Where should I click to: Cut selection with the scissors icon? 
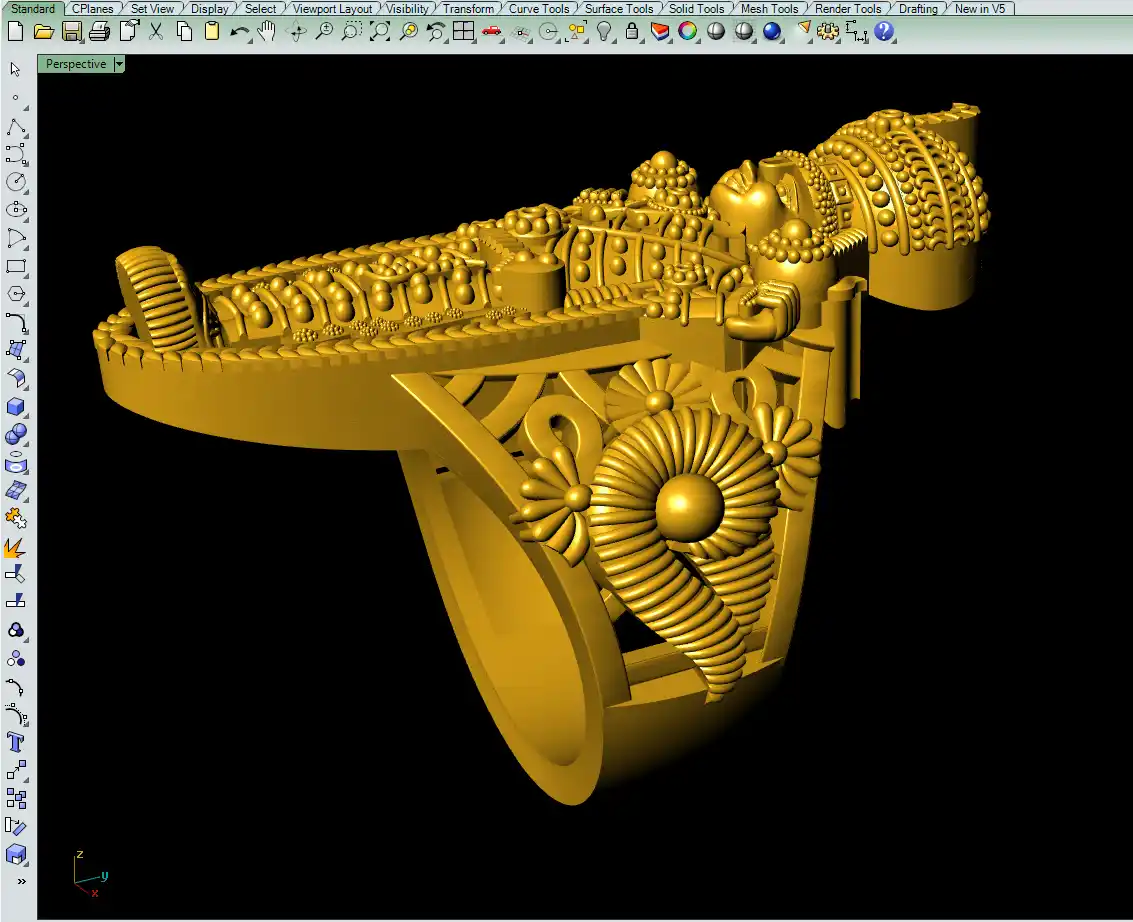(x=156, y=32)
